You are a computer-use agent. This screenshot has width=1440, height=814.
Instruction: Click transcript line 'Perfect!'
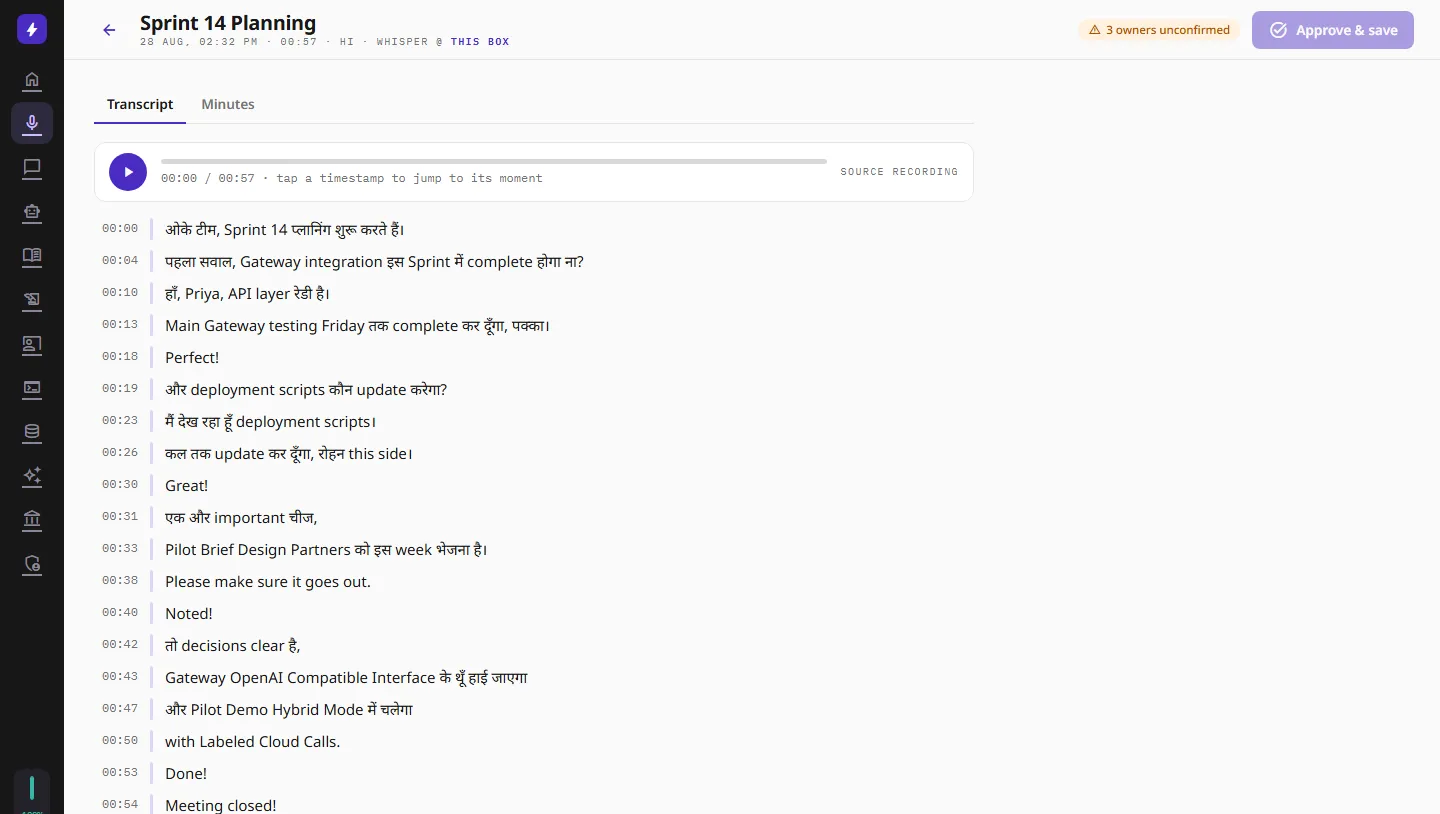(192, 357)
